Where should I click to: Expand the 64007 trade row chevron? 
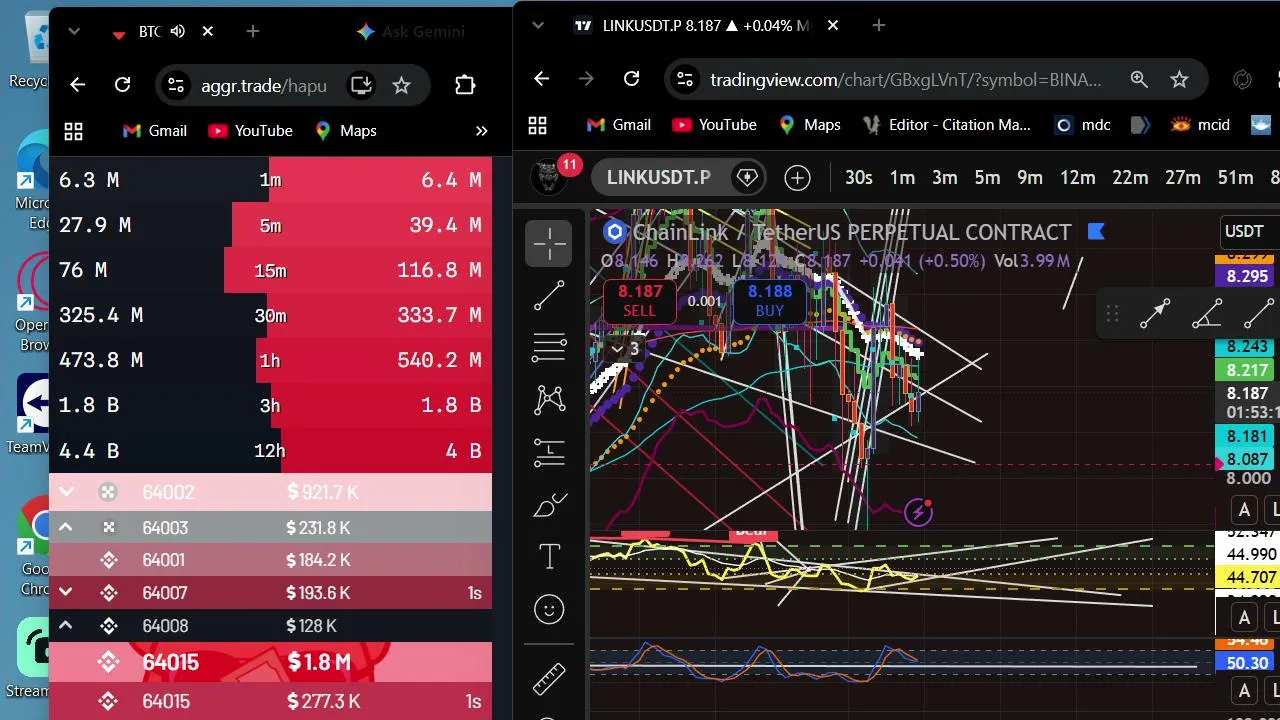66,592
